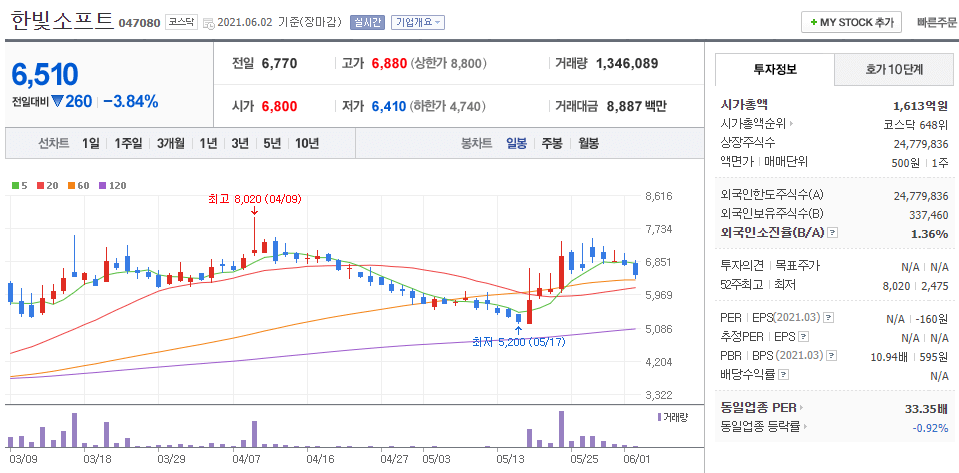Select the 10년 line chart period
This screenshot has width=959, height=473.
307,144
